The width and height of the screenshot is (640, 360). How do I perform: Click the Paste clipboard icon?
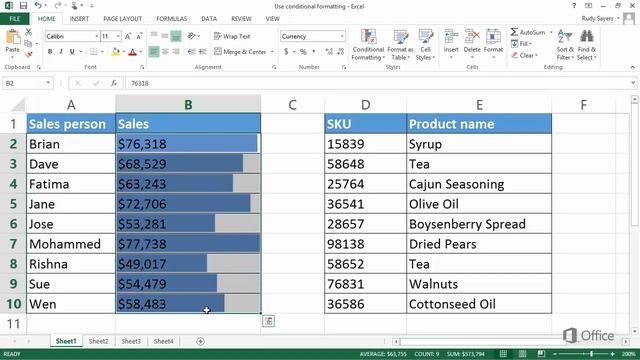coord(12,37)
